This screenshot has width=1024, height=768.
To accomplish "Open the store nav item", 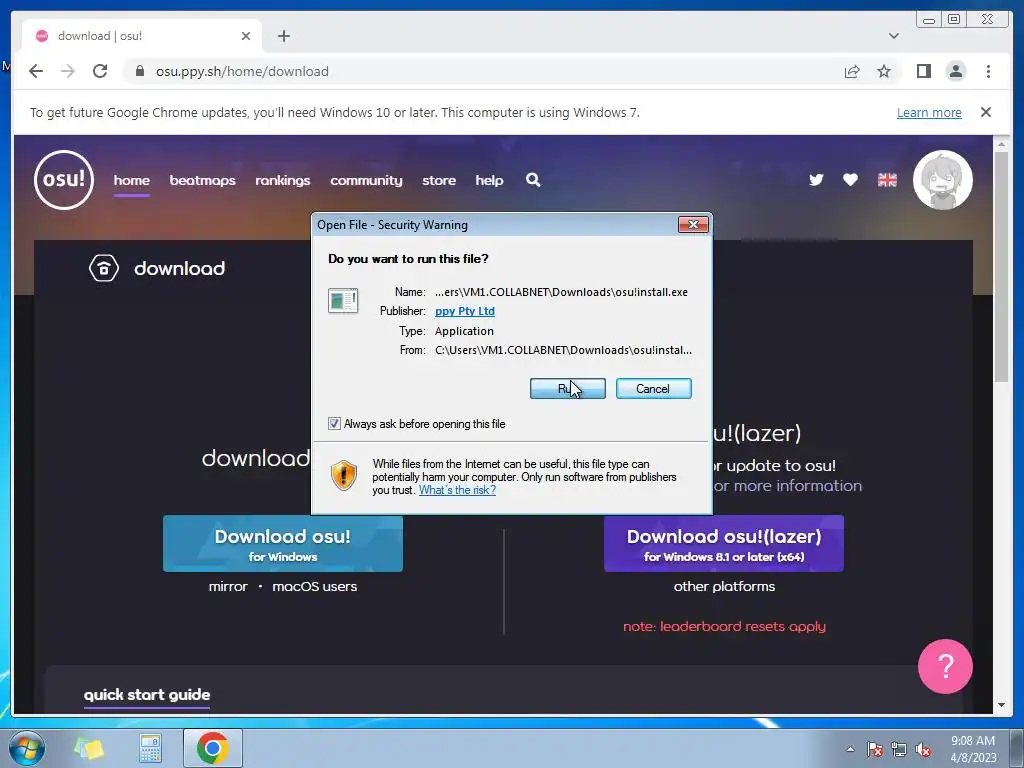I will [x=439, y=180].
